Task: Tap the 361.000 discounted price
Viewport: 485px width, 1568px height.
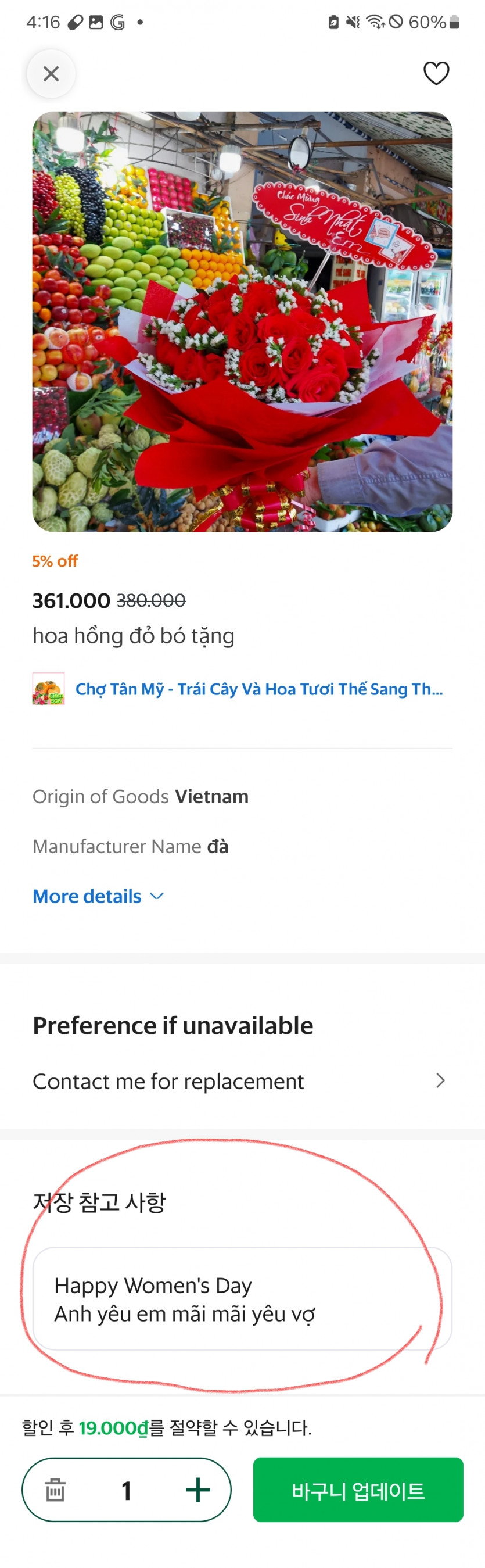Action: [x=71, y=601]
